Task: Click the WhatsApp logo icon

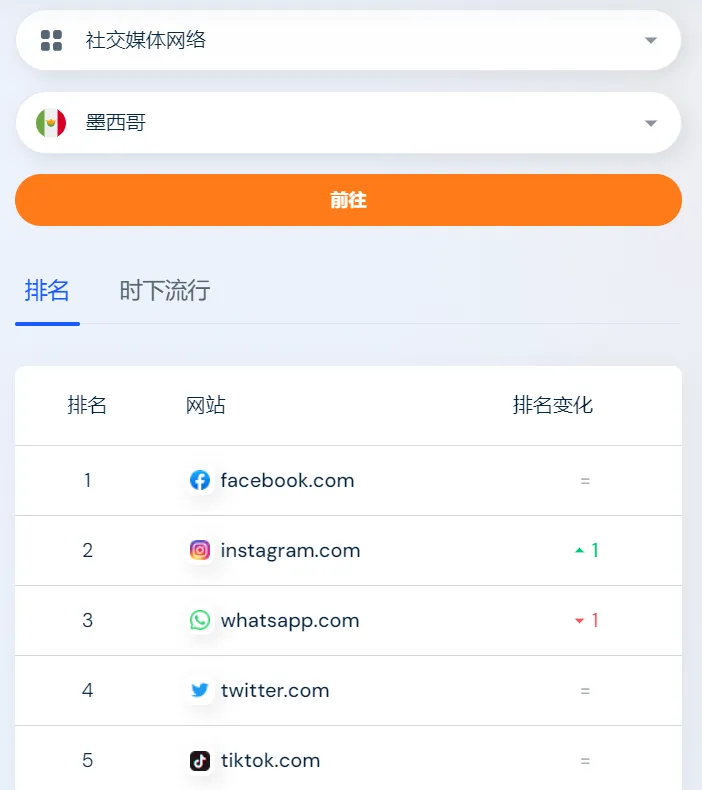Action: coord(200,620)
